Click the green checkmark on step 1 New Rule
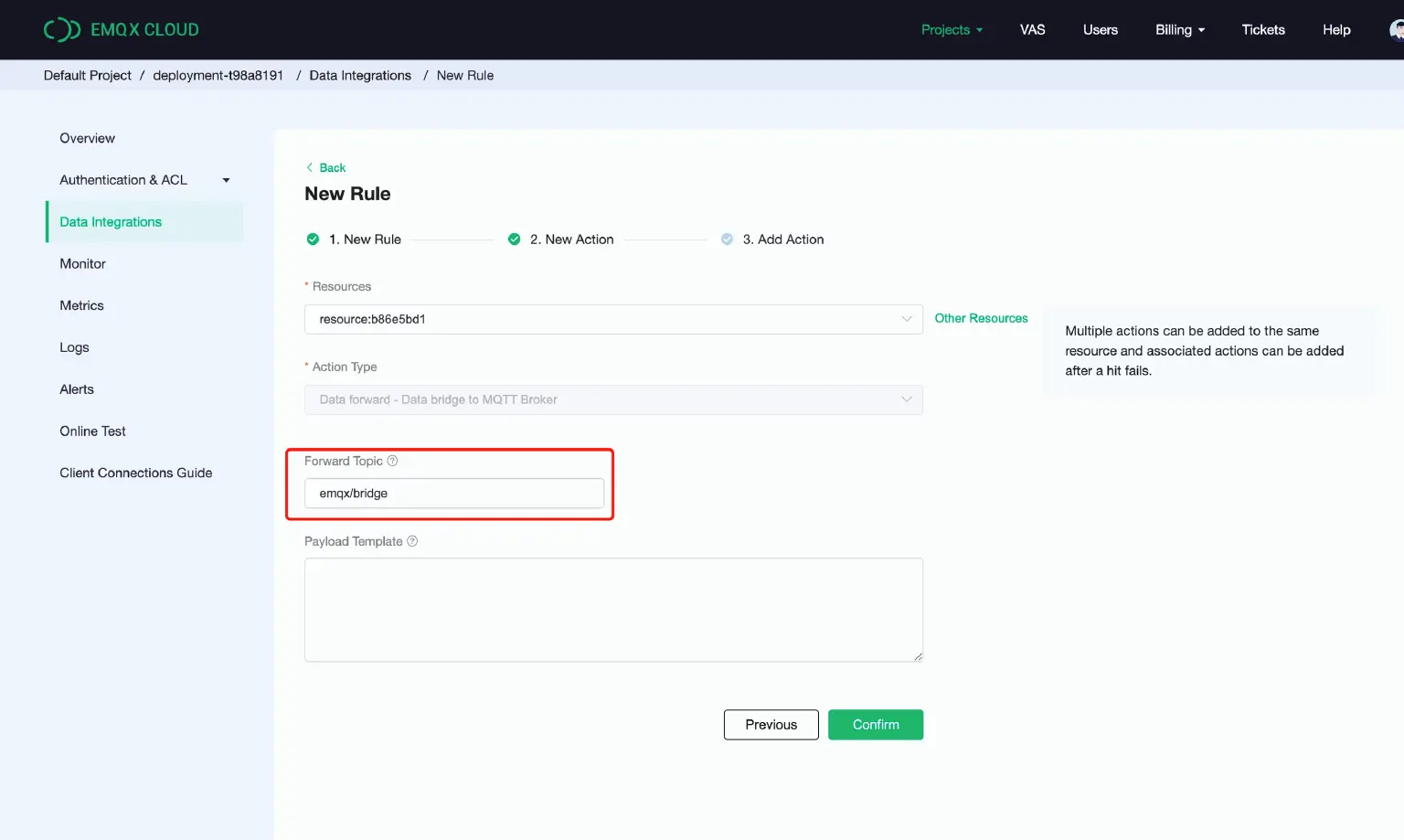Image resolution: width=1404 pixels, height=840 pixels. [x=312, y=239]
